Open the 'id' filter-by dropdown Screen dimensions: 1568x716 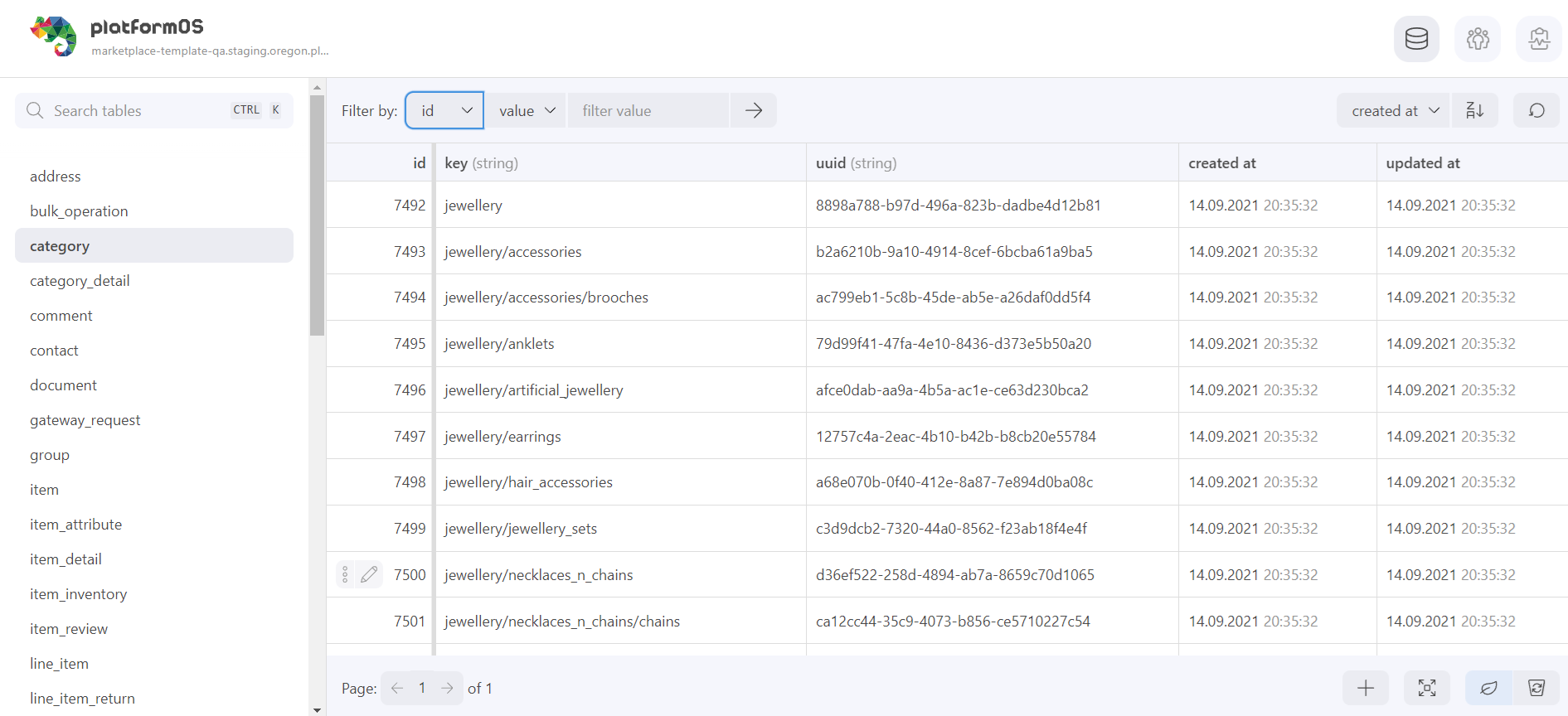445,110
